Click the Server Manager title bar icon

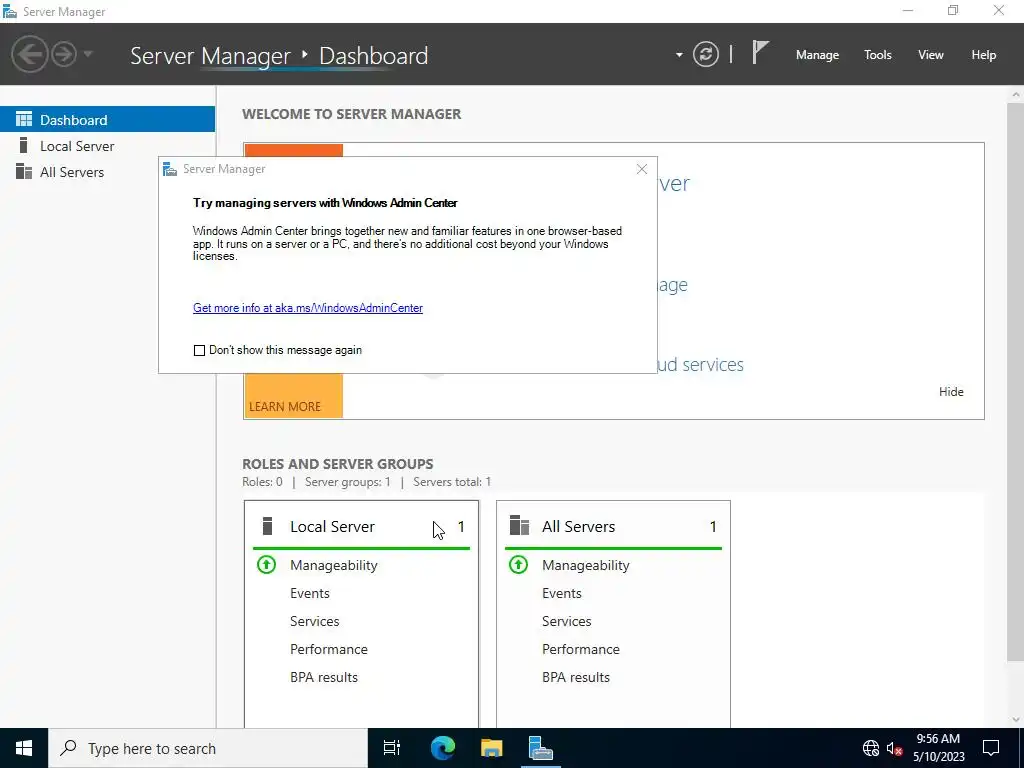[10, 11]
